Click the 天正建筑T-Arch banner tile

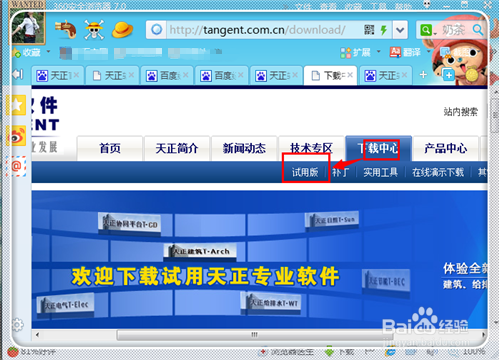[200, 251]
